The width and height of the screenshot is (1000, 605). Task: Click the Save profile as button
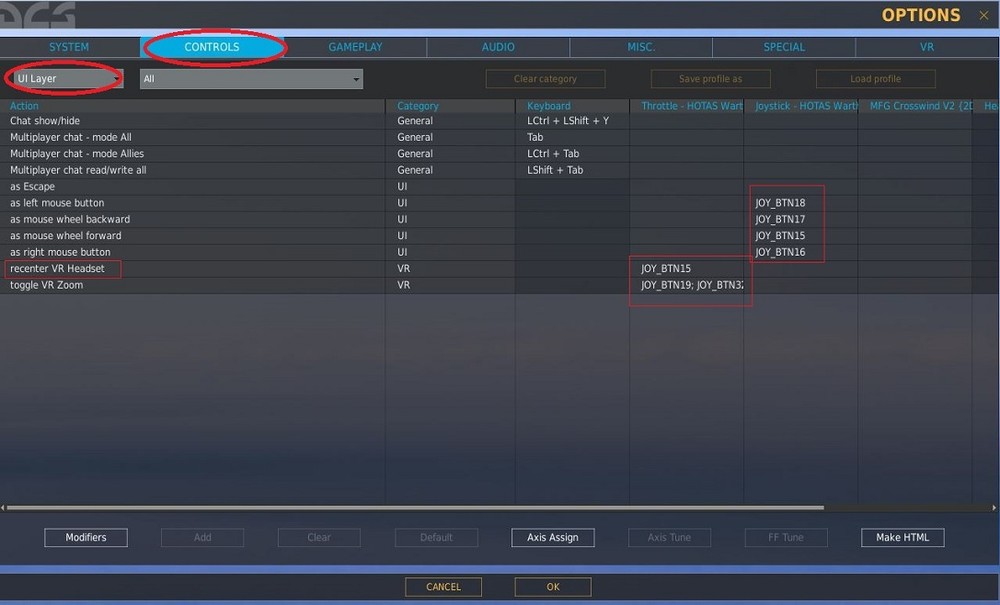710,79
